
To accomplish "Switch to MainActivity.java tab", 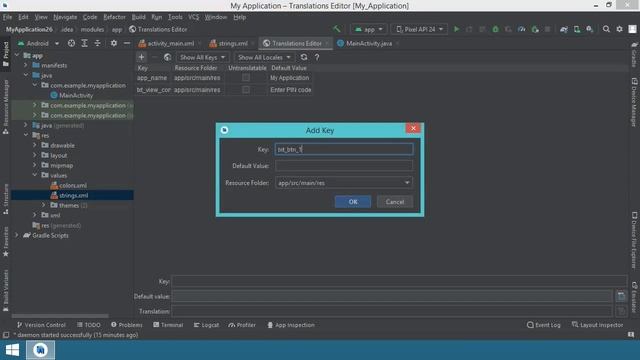I will pyautogui.click(x=369, y=43).
